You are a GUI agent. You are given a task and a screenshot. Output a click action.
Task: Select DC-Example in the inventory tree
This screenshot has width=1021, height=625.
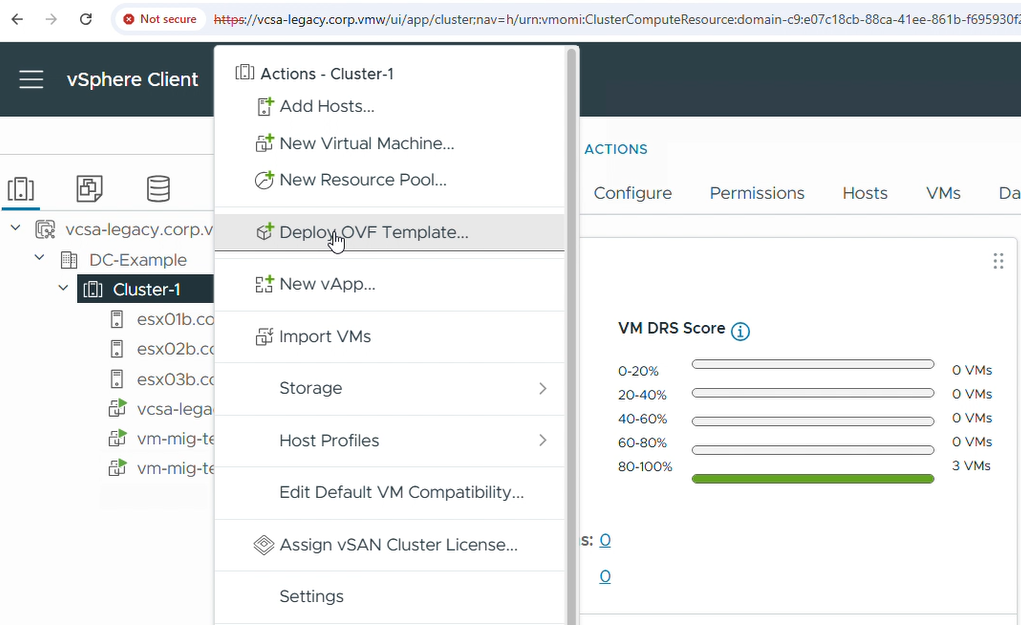(x=138, y=260)
